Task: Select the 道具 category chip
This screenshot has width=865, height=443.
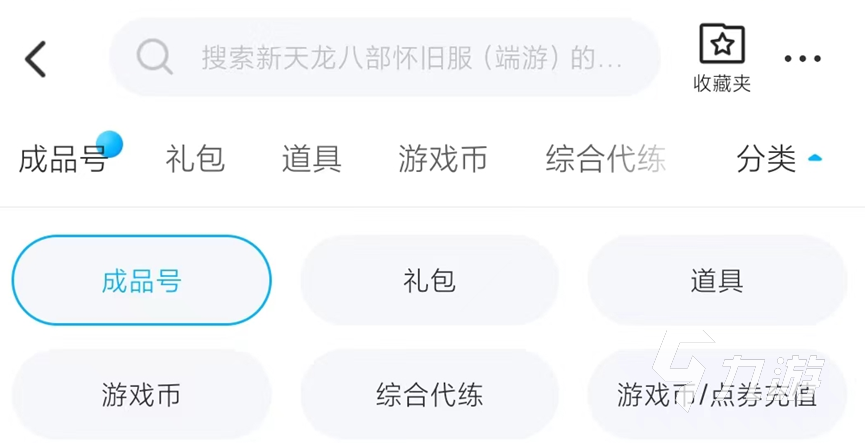Action: pos(717,281)
